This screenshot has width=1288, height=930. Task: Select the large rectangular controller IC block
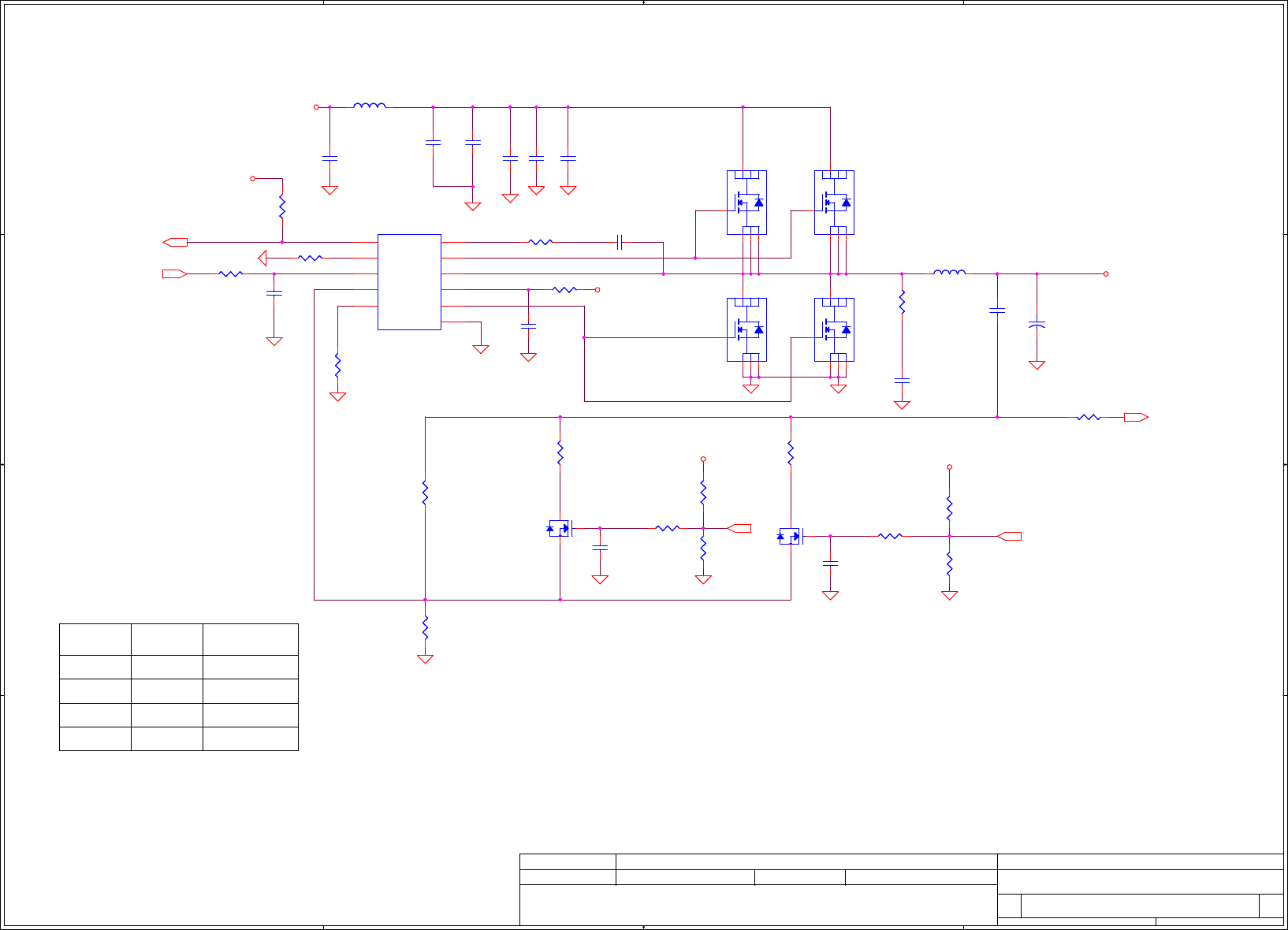(409, 281)
